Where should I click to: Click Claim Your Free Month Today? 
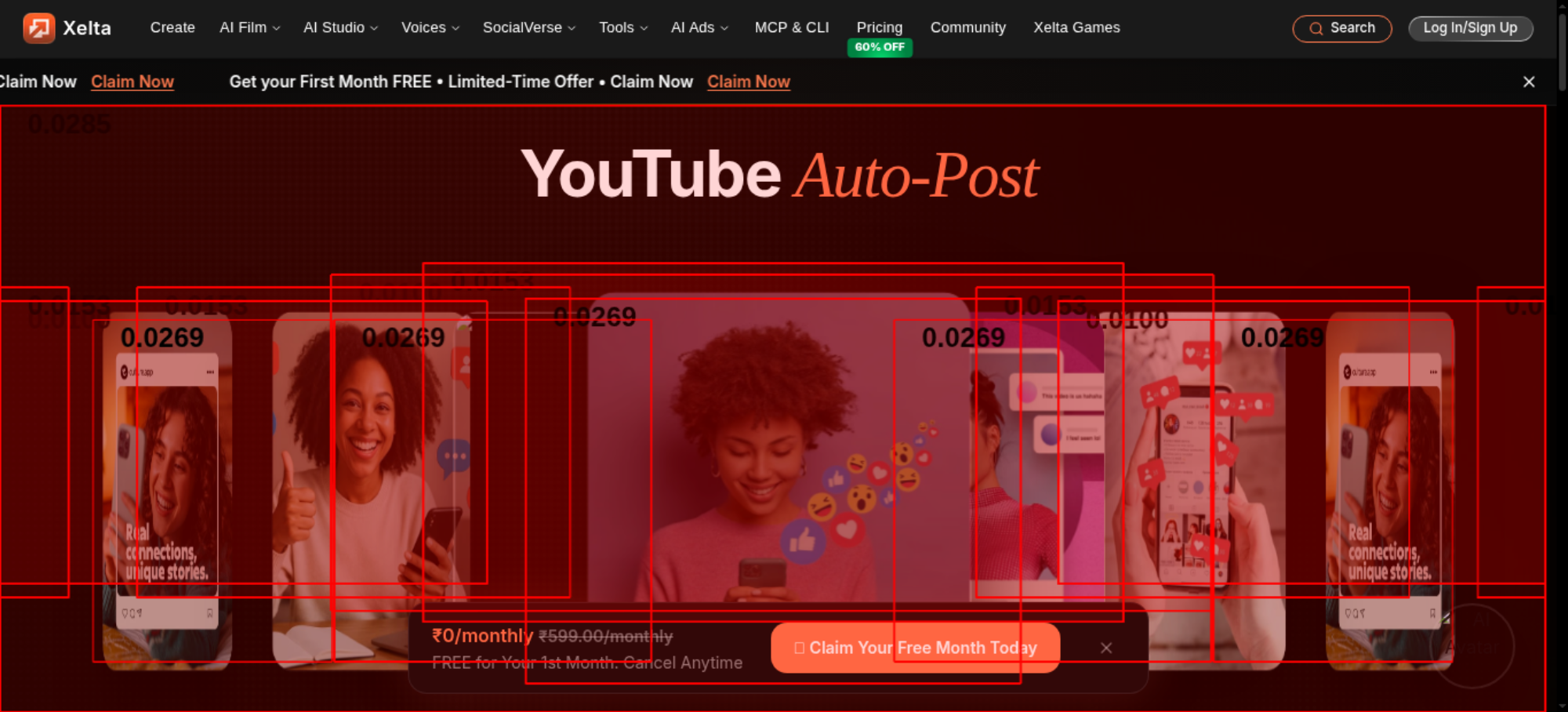pyautogui.click(x=916, y=648)
